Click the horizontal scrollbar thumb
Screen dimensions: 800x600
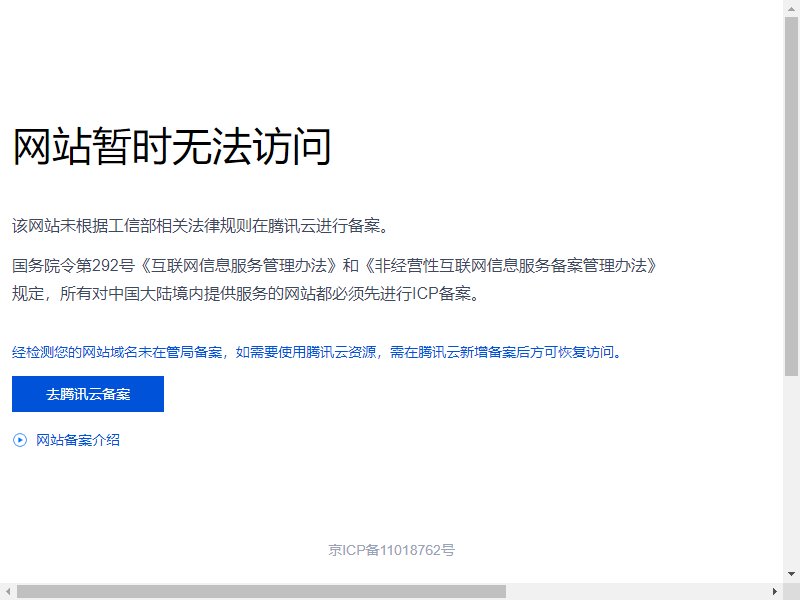[x=261, y=592]
